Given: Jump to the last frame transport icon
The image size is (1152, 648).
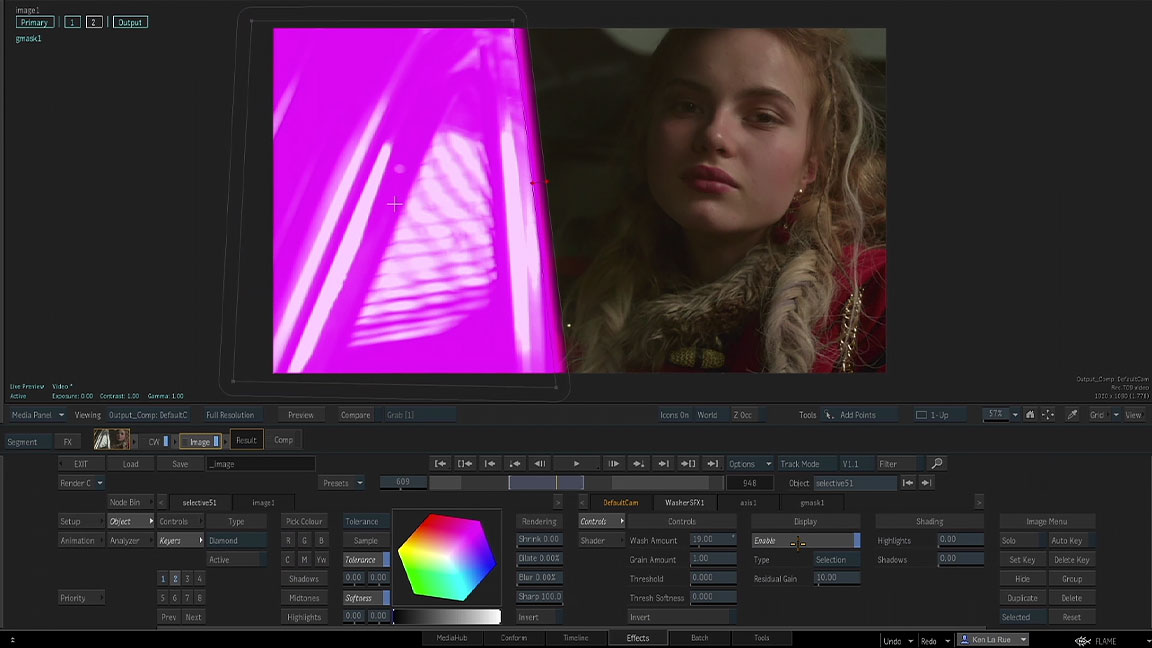Looking at the screenshot, I should point(713,464).
